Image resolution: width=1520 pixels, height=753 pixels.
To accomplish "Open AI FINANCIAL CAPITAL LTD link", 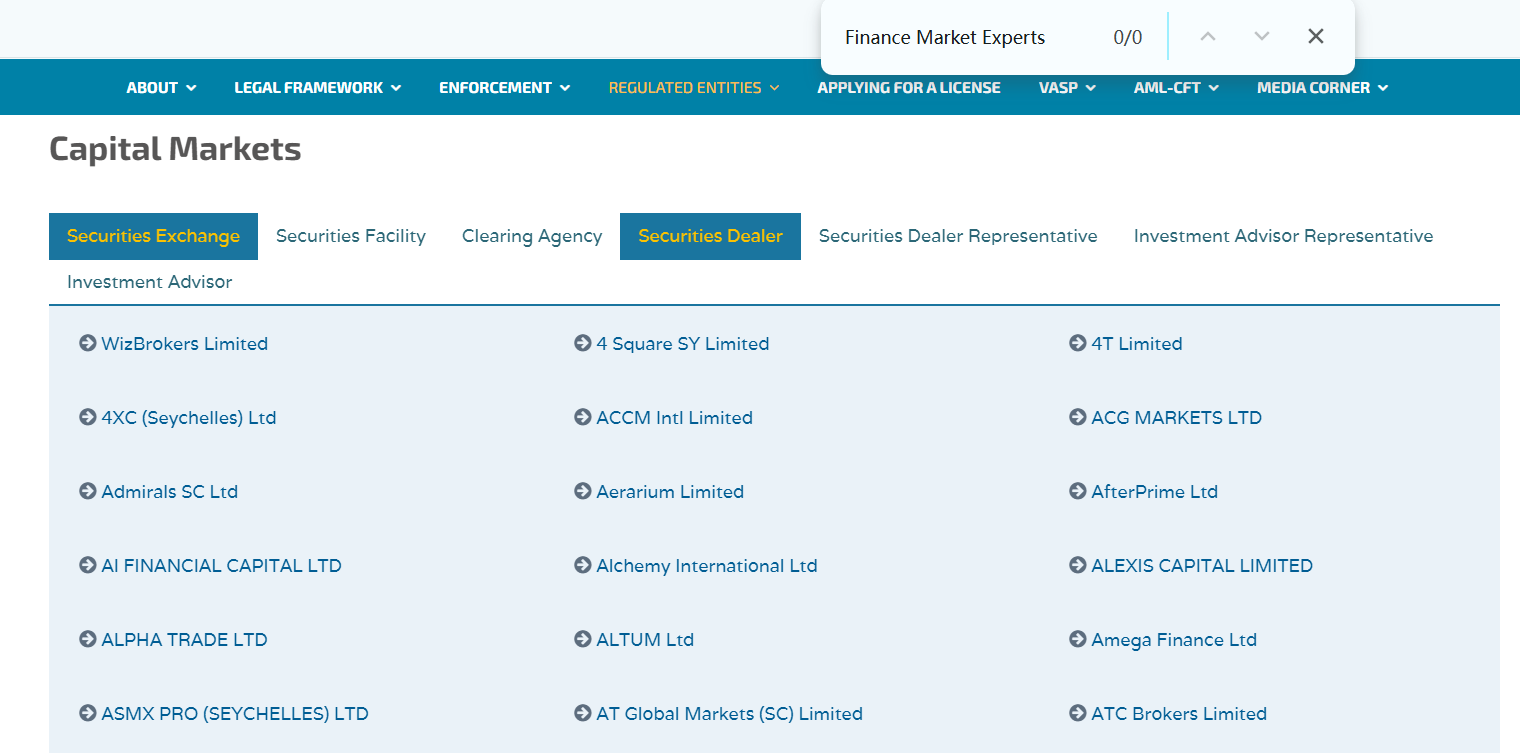I will pyautogui.click(x=222, y=565).
